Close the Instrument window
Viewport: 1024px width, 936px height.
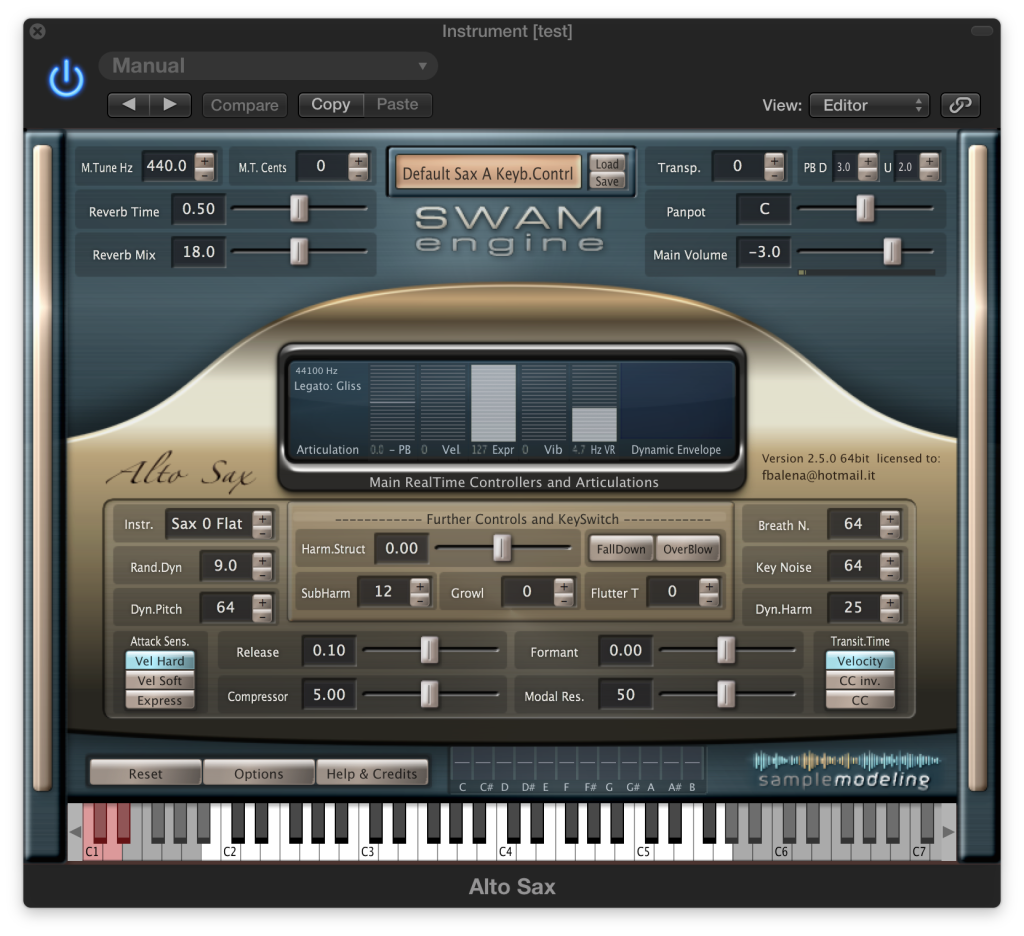[38, 31]
